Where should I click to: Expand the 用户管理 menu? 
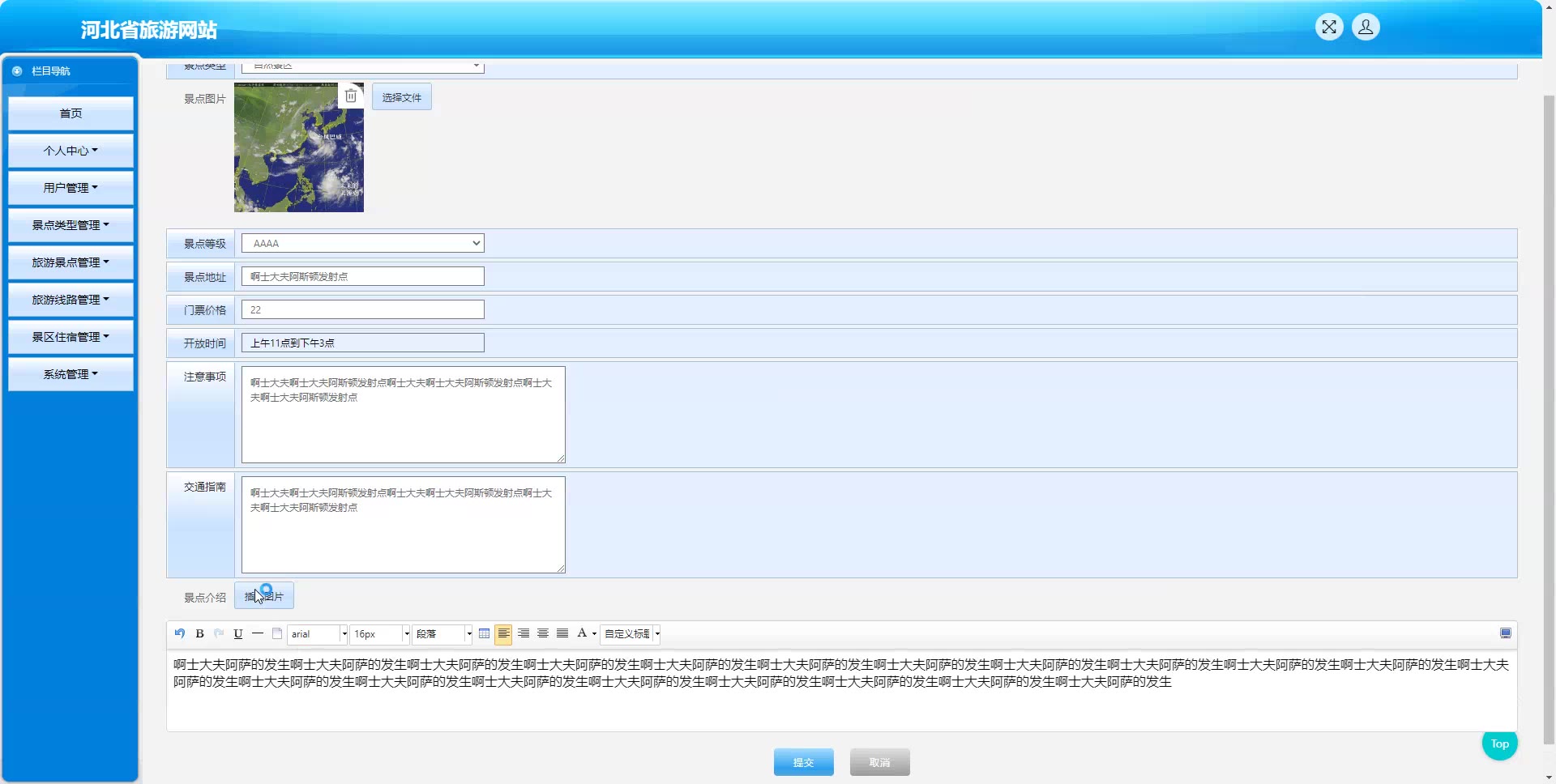point(71,188)
